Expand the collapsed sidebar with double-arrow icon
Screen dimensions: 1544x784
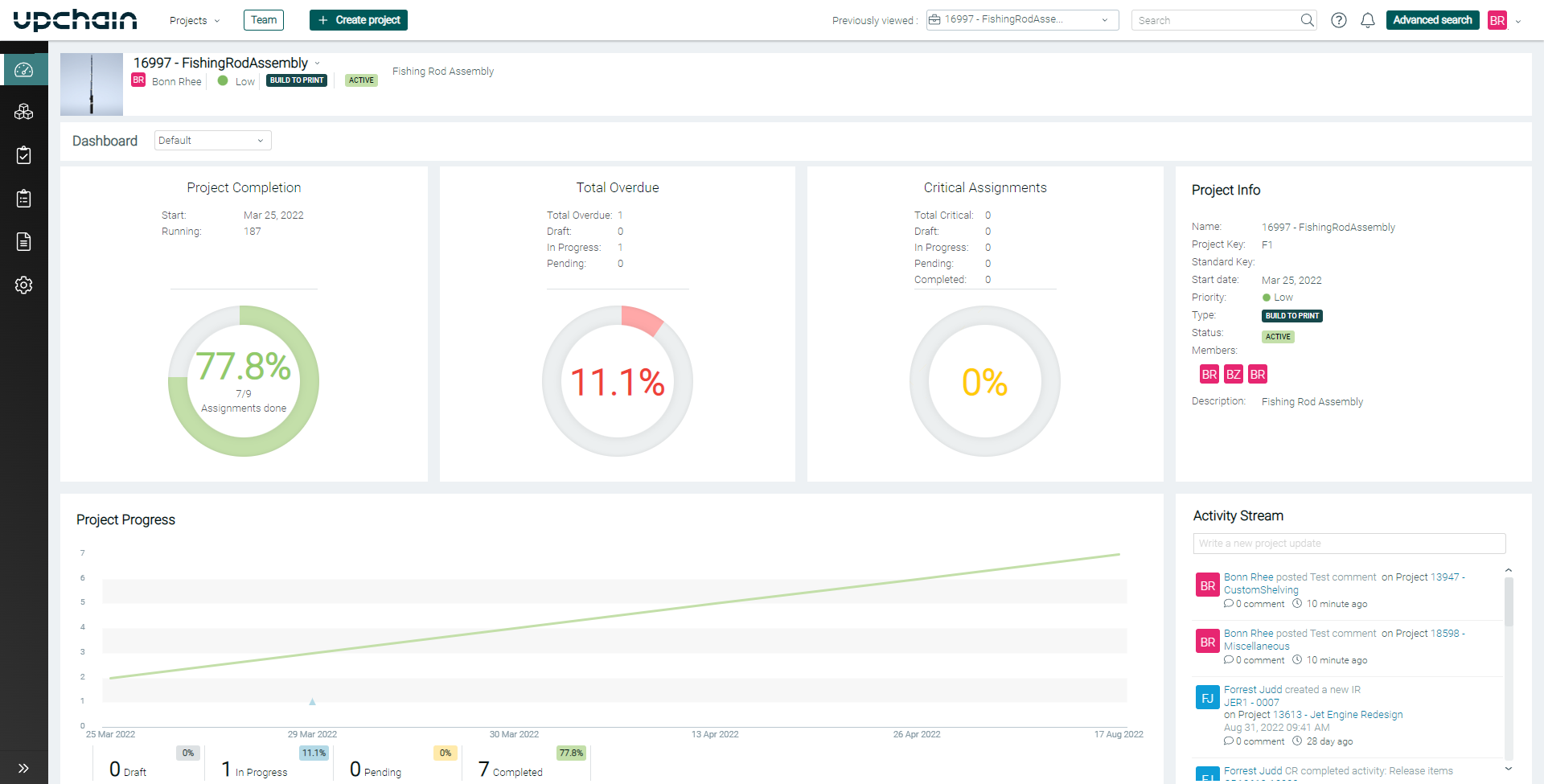coord(24,767)
